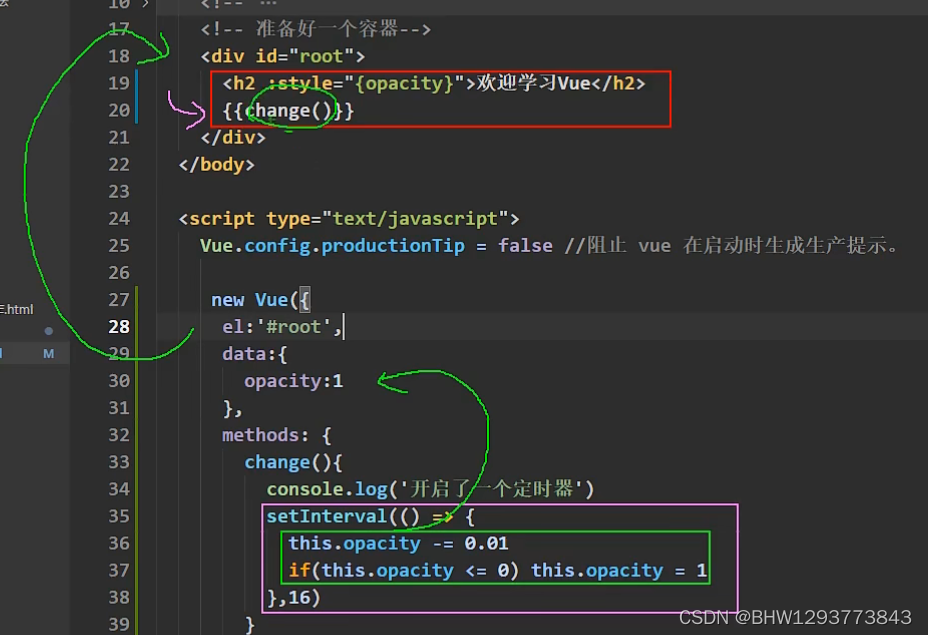
Task: Click the data:{ property on line 29
Action: [254, 354]
